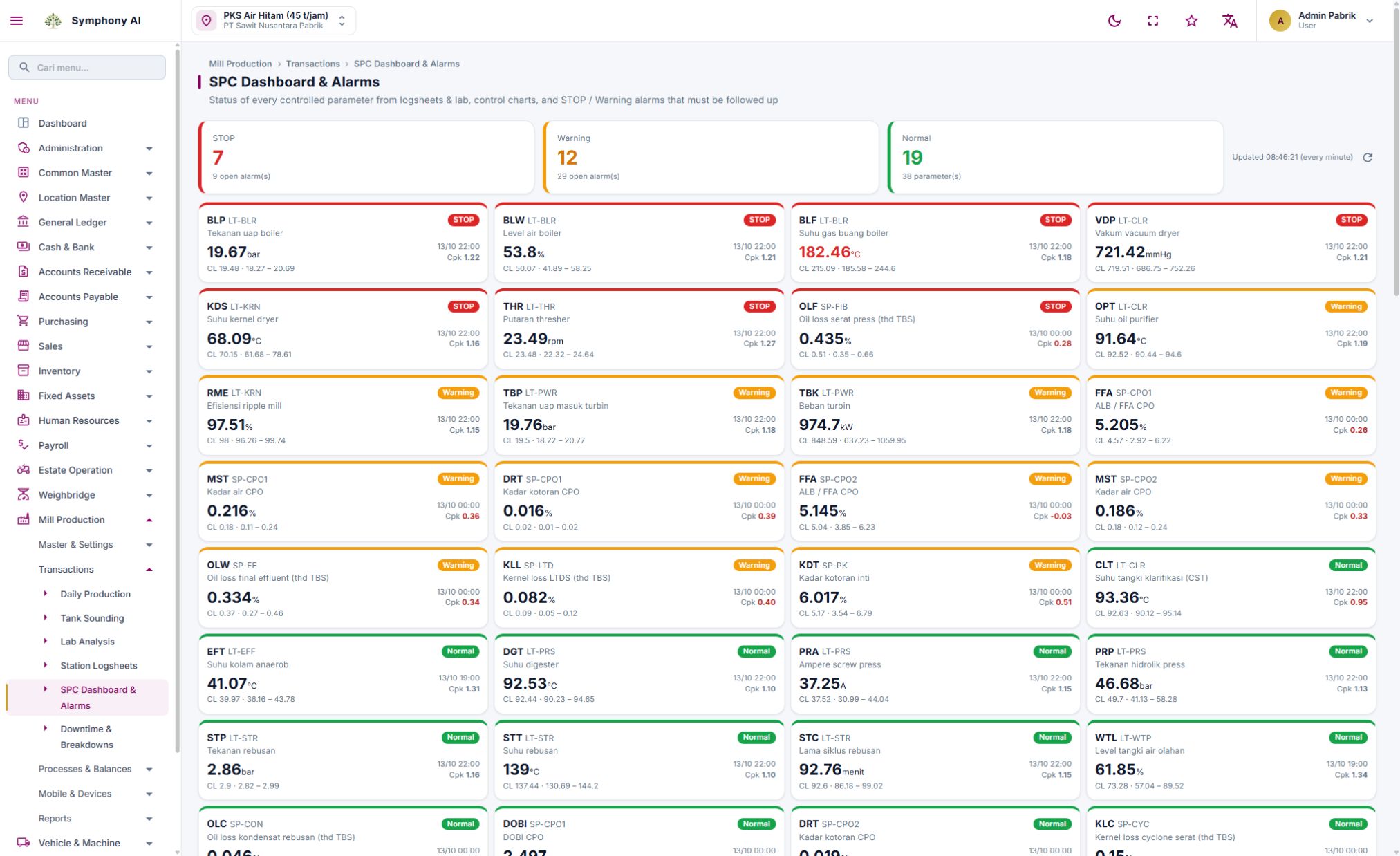
Task: Open the PKS Air Hitam location selector
Action: [274, 21]
